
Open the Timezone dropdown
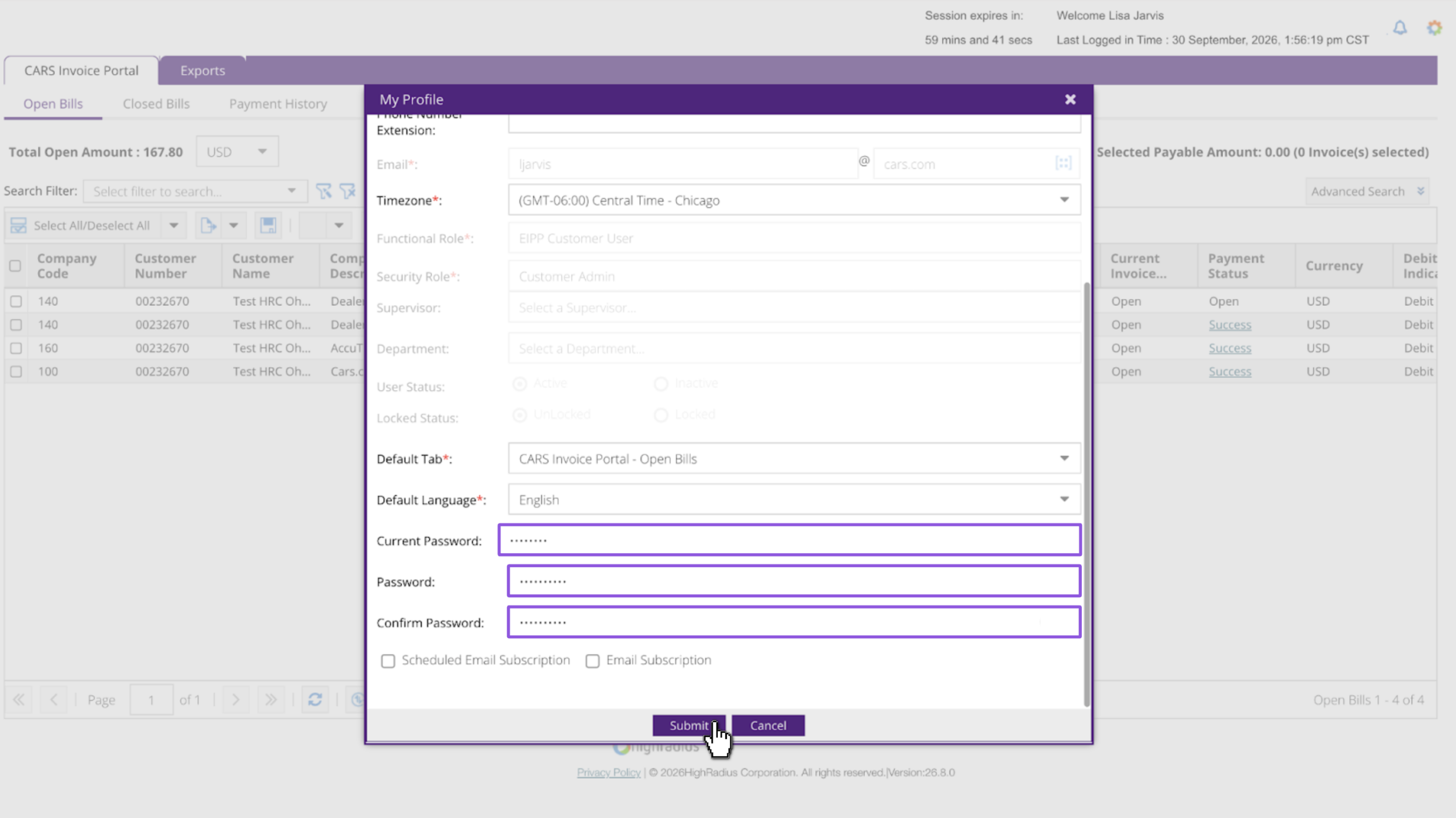point(1064,200)
